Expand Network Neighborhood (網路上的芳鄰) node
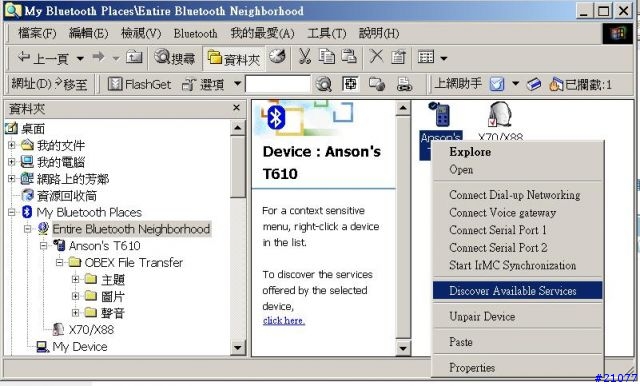Image resolution: width=640 pixels, height=386 pixels. click(11, 178)
